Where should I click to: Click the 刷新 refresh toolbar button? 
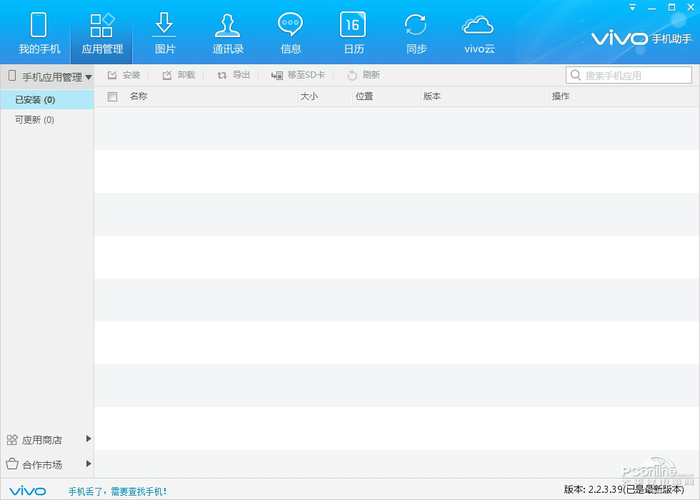pyautogui.click(x=363, y=75)
